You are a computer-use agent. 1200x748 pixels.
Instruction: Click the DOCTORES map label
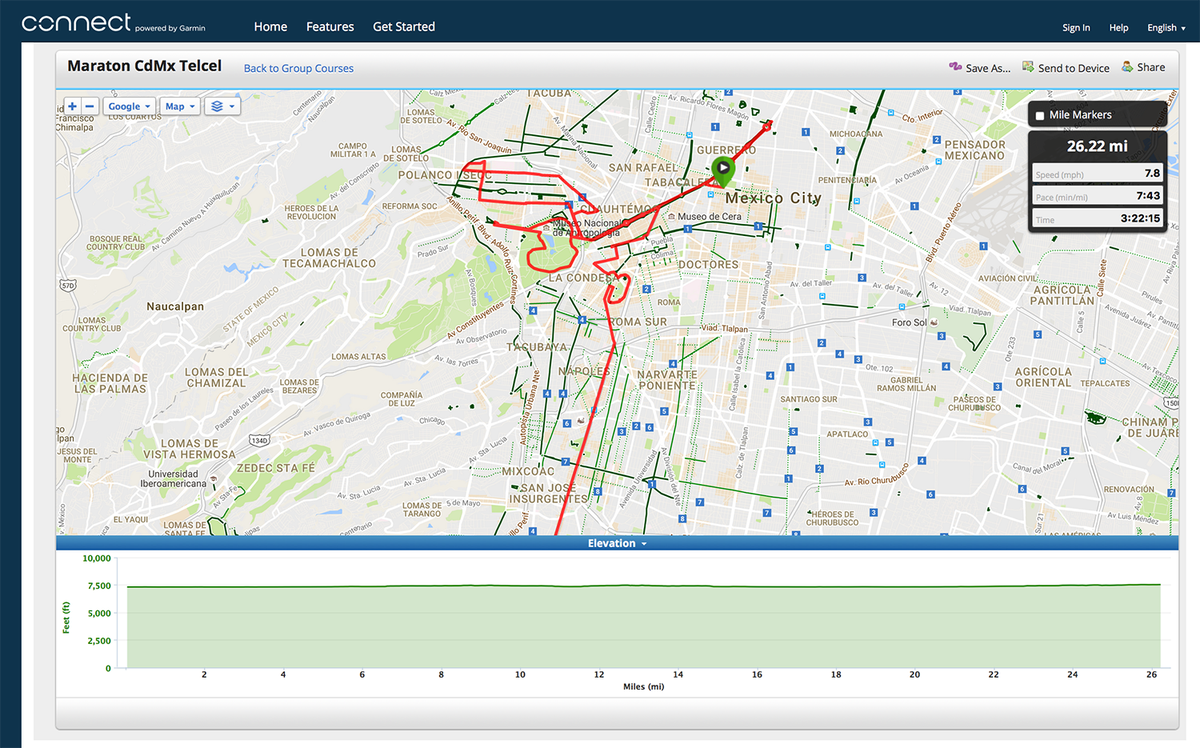pyautogui.click(x=708, y=265)
